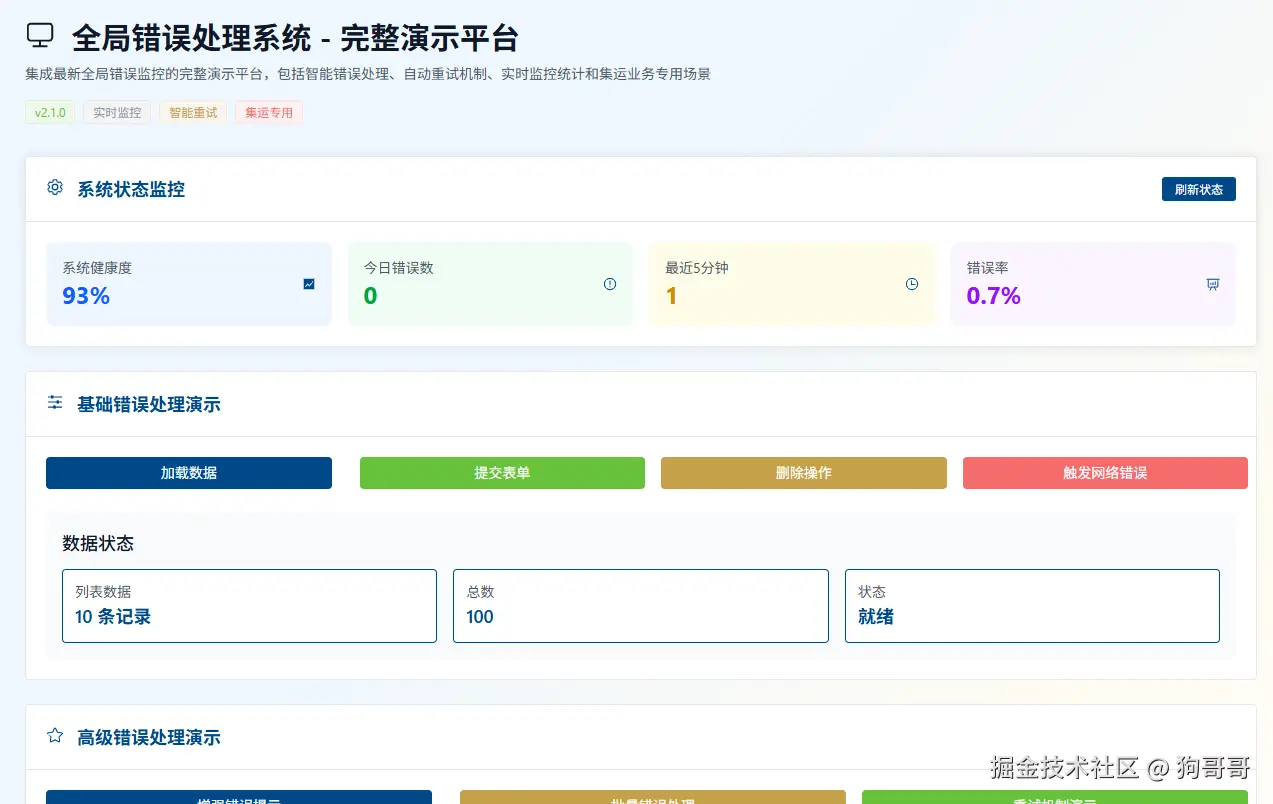Click the info icon in the 今日错误数 card
The image size is (1273, 804).
(610, 283)
